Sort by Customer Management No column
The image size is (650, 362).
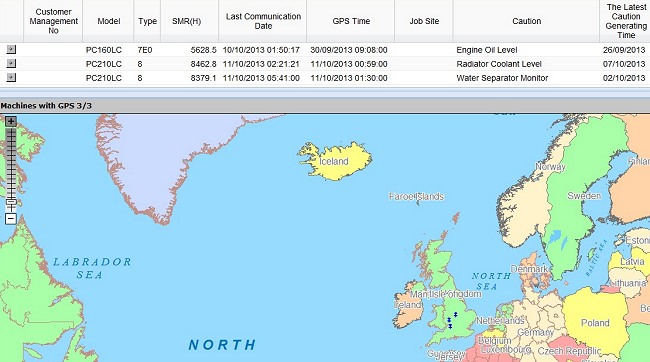coord(53,21)
